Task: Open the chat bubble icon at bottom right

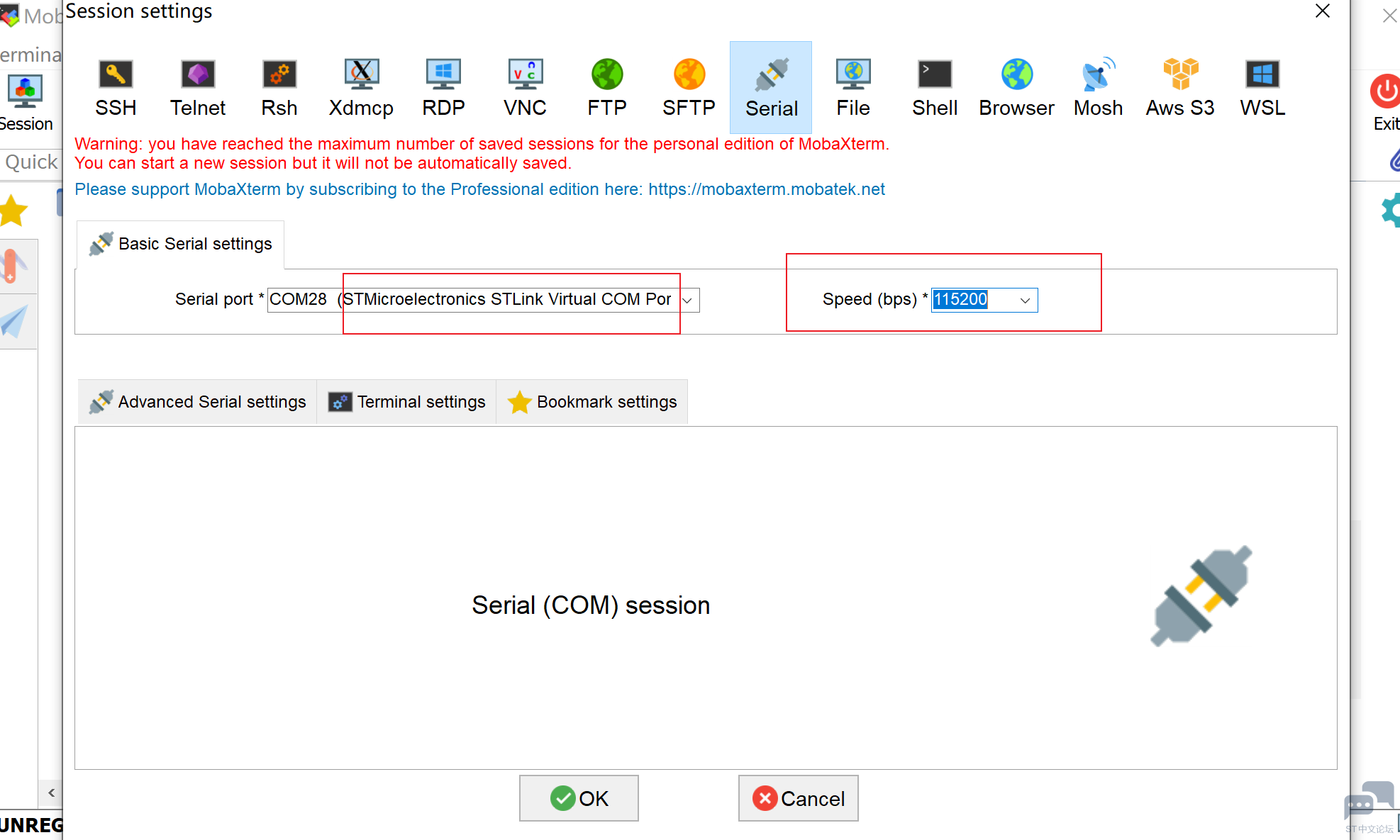Action: coord(1369,801)
